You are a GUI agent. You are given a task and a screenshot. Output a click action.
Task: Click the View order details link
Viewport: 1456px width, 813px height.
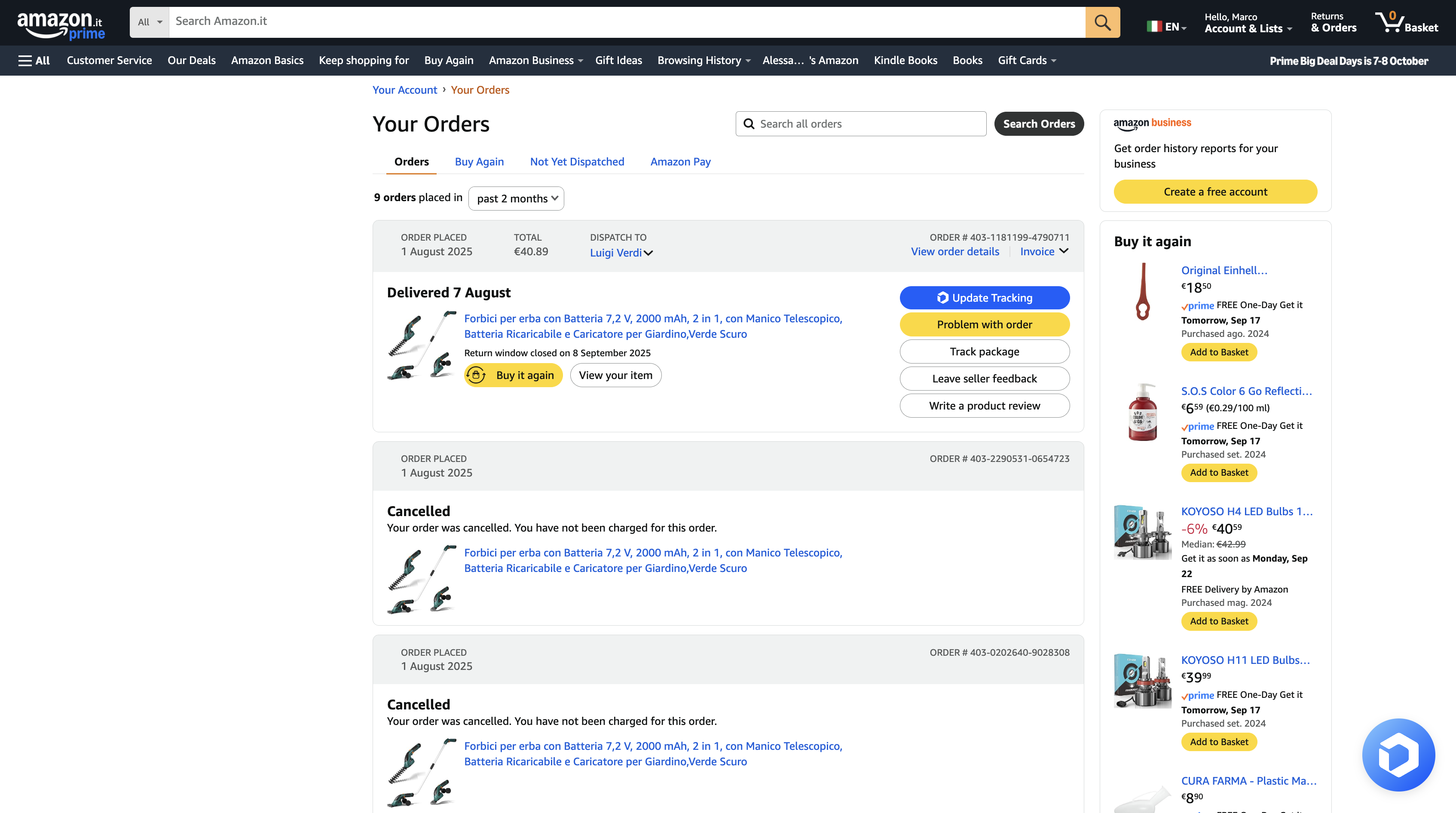tap(954, 251)
